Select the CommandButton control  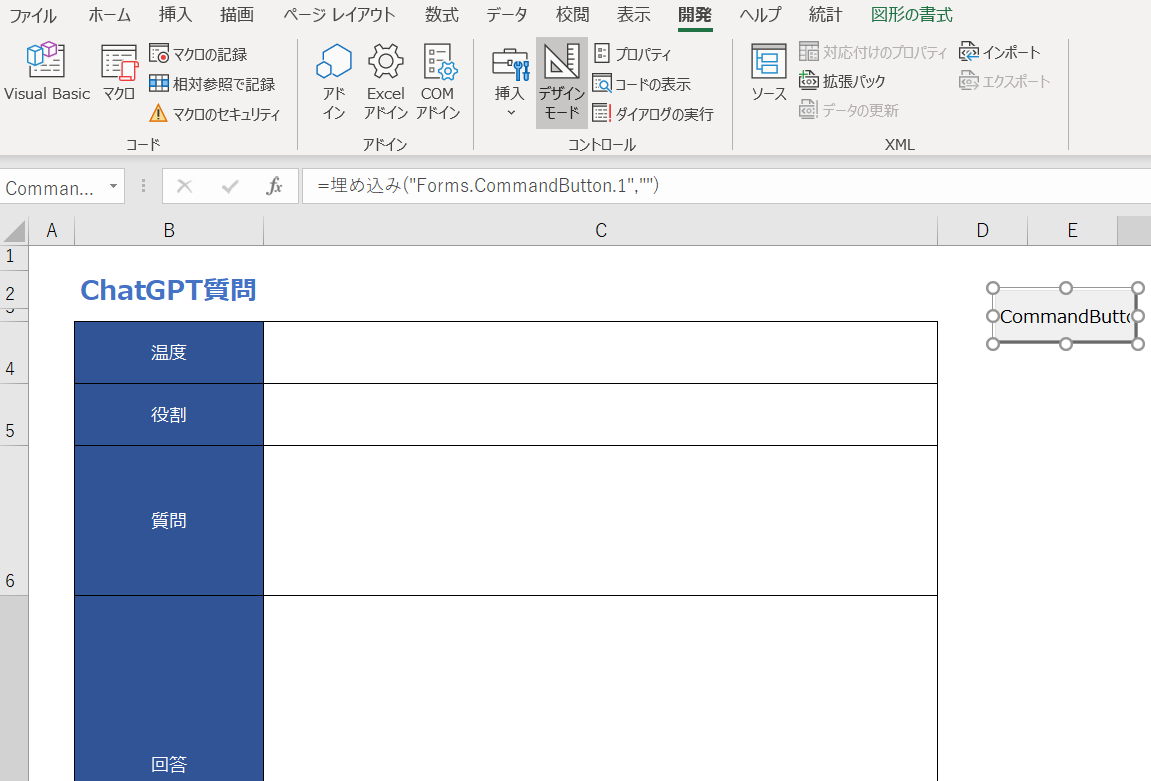point(1064,316)
